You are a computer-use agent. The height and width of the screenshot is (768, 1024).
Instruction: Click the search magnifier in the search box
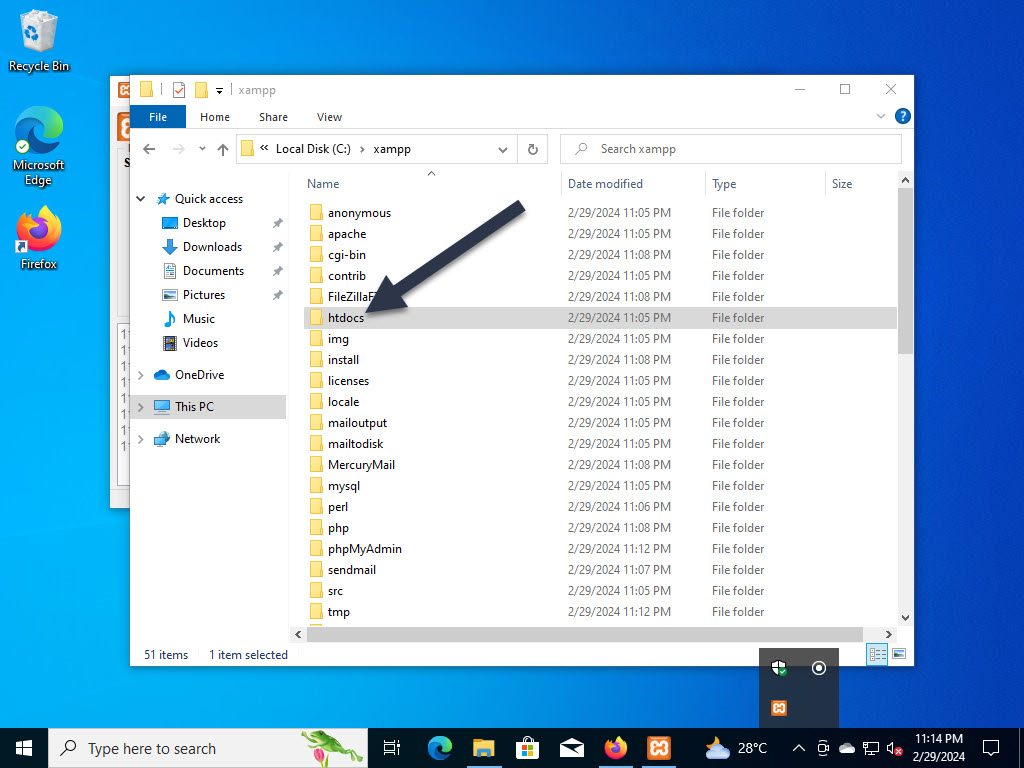[x=581, y=148]
